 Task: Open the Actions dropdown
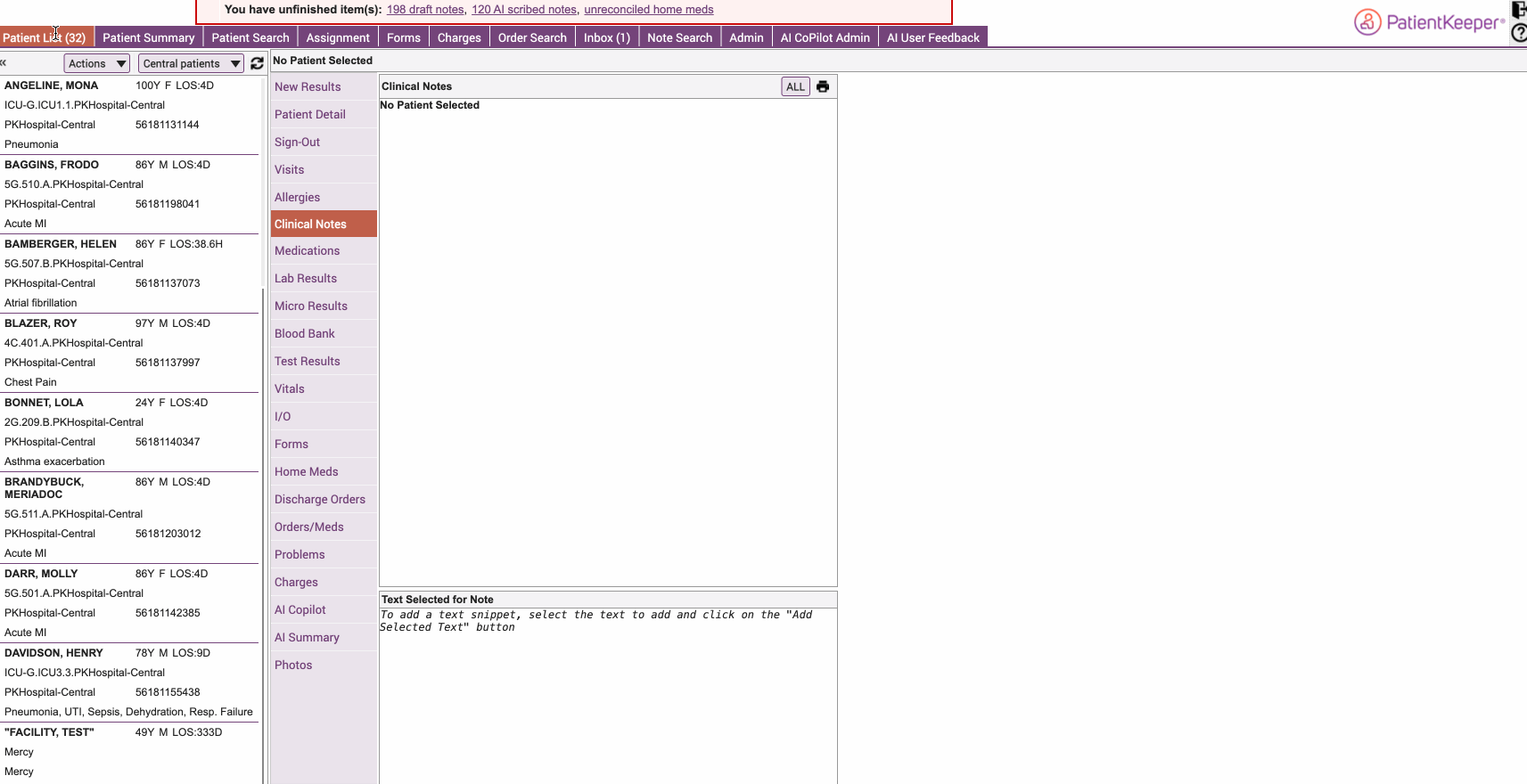(x=97, y=63)
